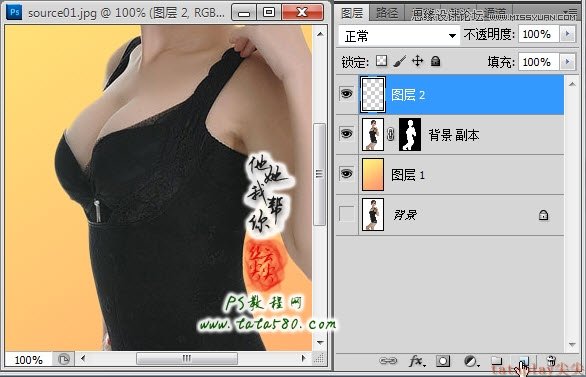Switch to the 路径 tab
This screenshot has height=377, width=586.
[x=387, y=13]
